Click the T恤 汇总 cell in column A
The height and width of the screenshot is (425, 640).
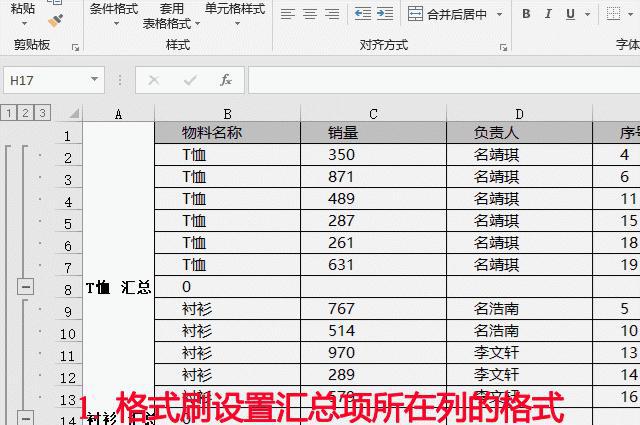tap(118, 287)
